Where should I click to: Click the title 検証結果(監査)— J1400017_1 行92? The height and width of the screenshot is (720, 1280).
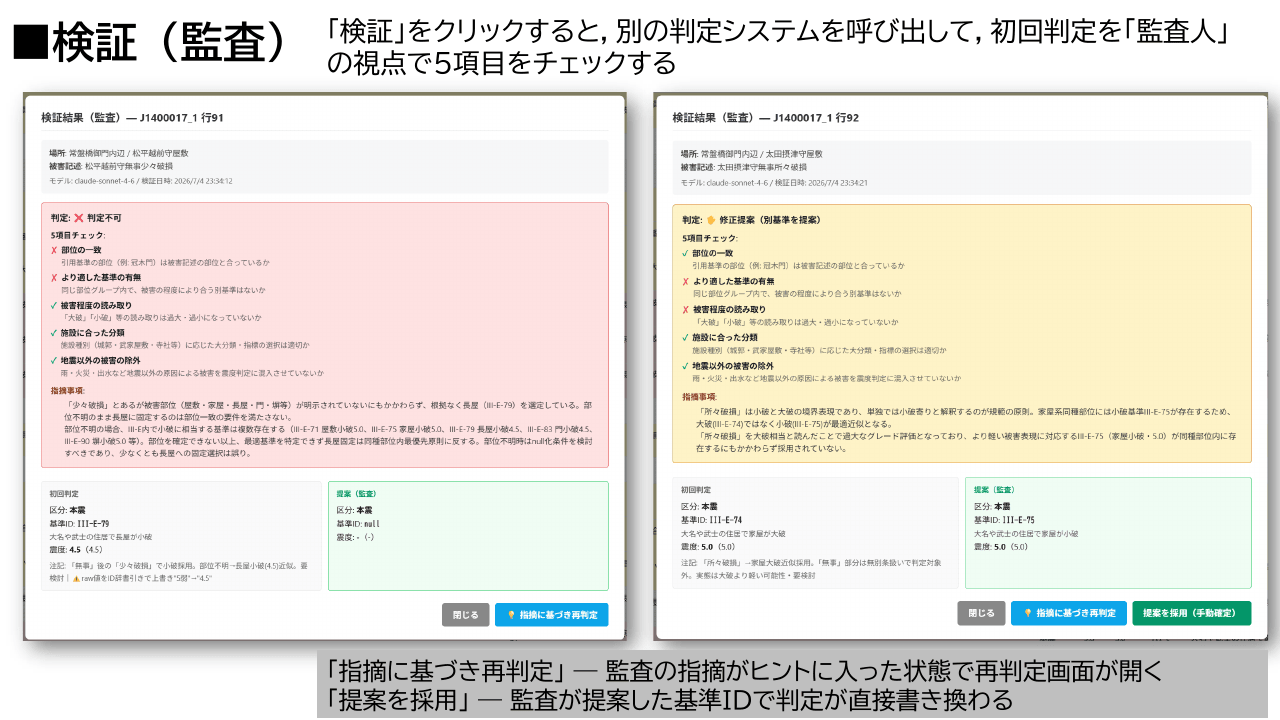tap(766, 118)
